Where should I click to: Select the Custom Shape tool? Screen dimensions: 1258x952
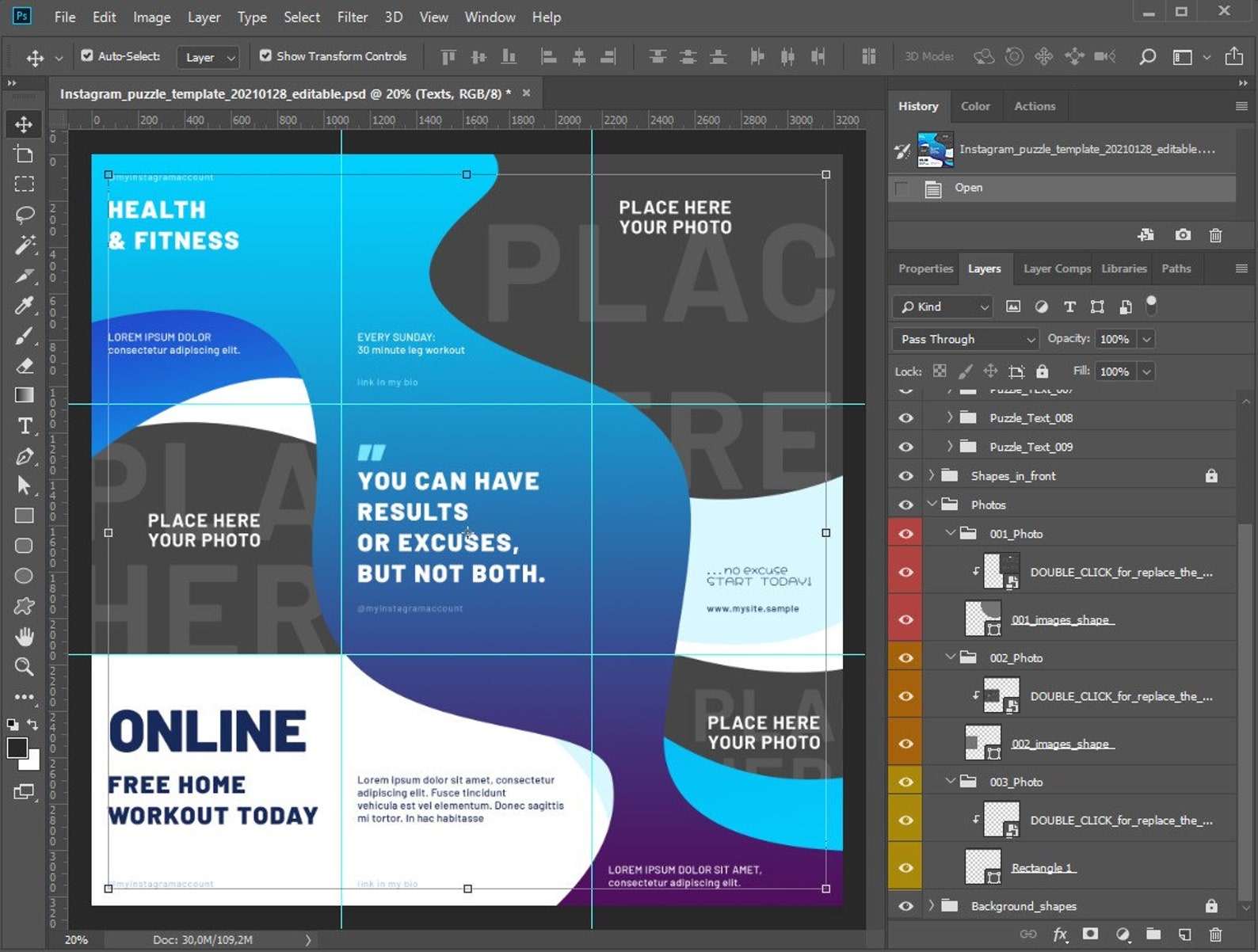pos(24,606)
